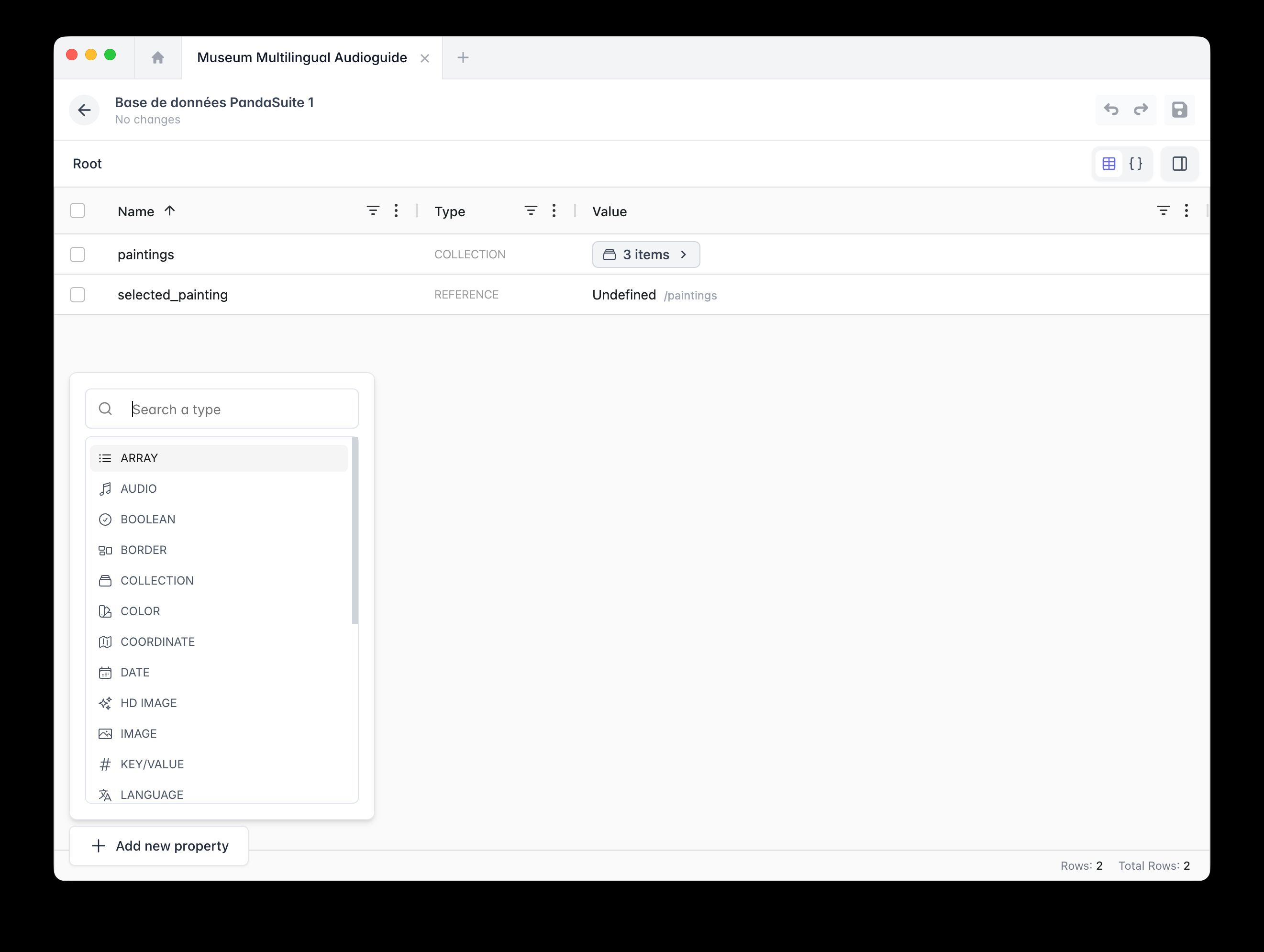Switch to JSON view using the {} icon
Viewport: 1264px width, 952px height.
pos(1136,164)
